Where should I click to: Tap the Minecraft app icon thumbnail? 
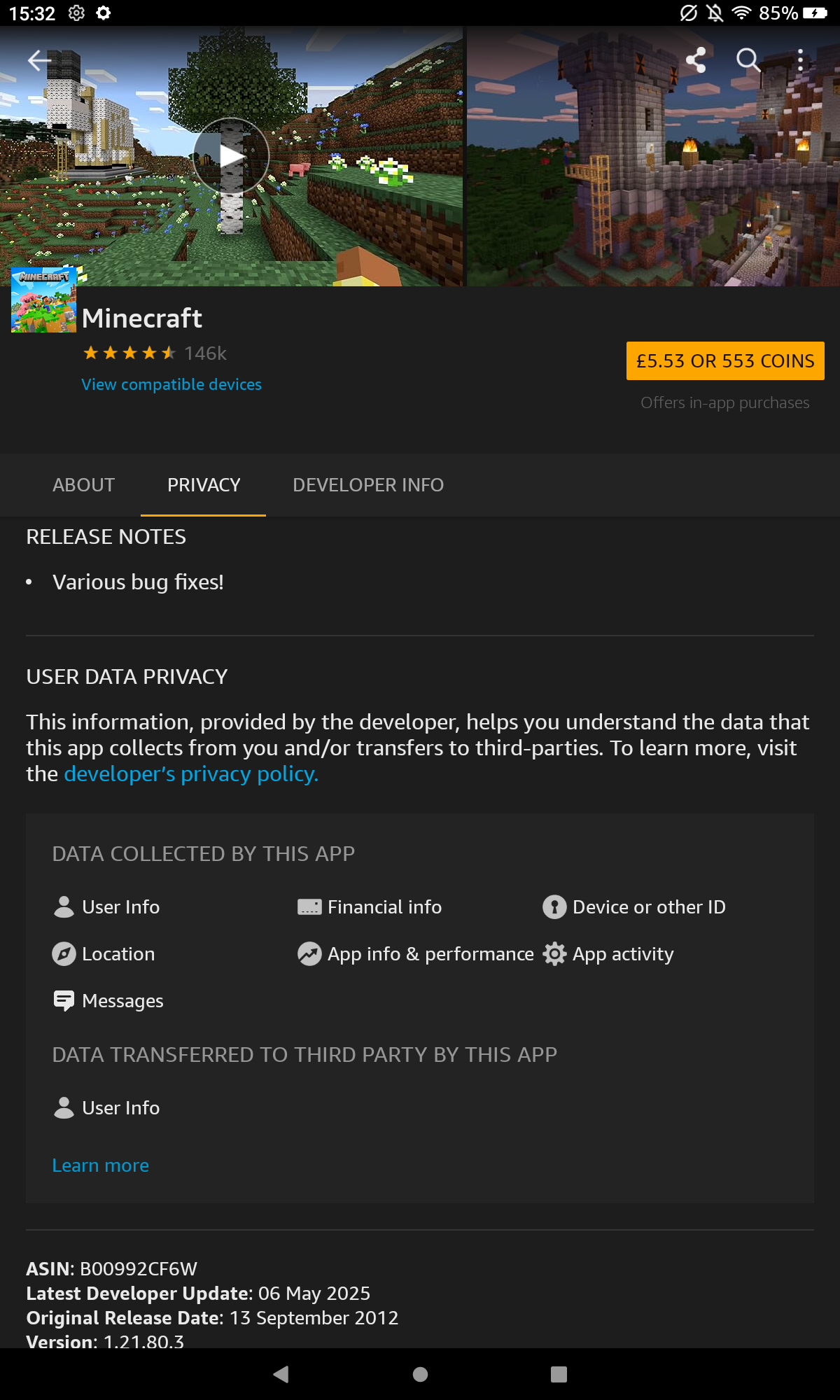[x=43, y=300]
